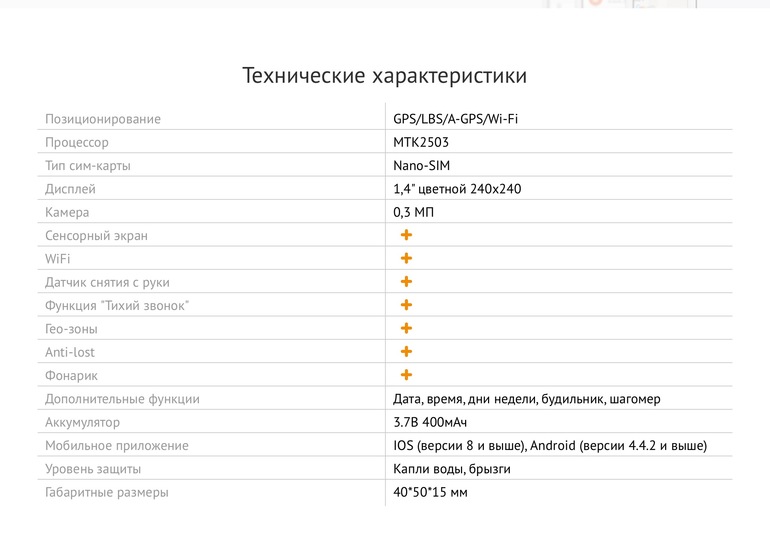Click the plus icon beside Гео-зоны
The height and width of the screenshot is (541, 770).
pos(406,328)
